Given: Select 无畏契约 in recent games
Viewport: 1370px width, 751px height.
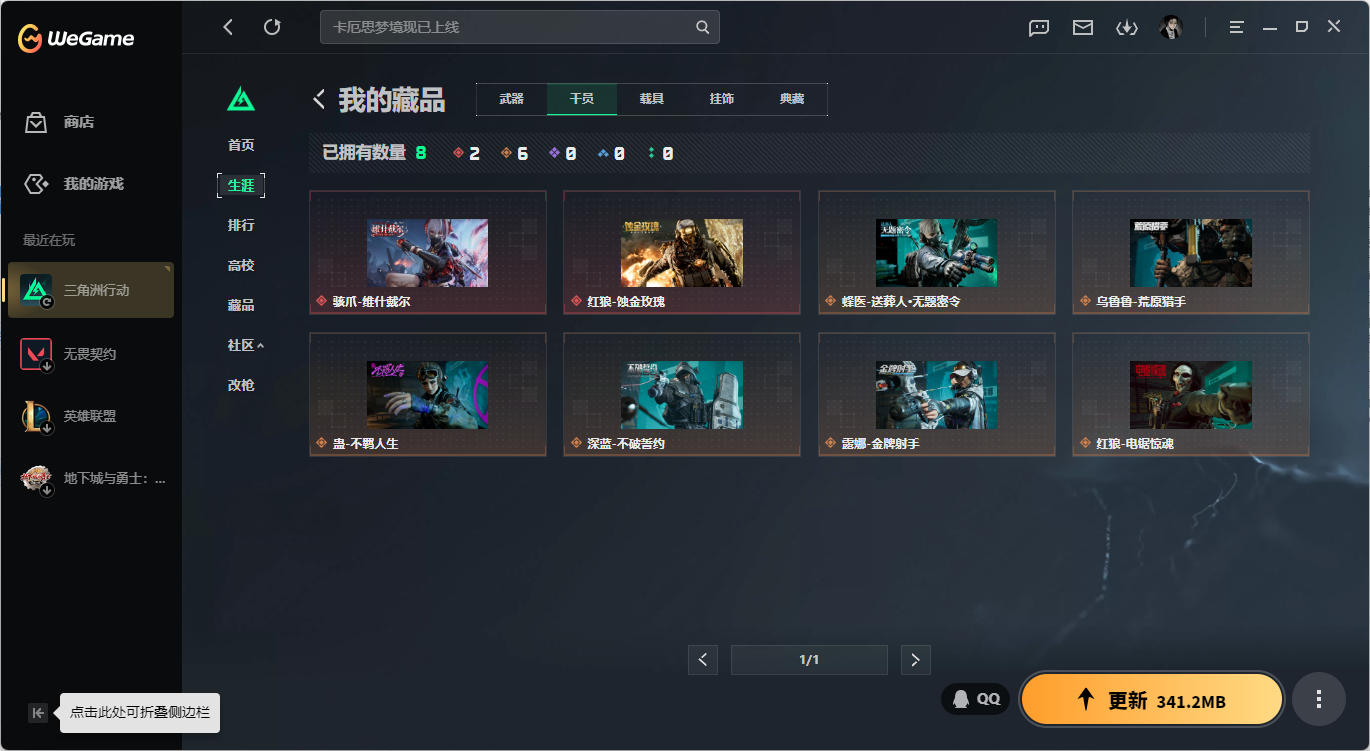Looking at the screenshot, I should (91, 354).
